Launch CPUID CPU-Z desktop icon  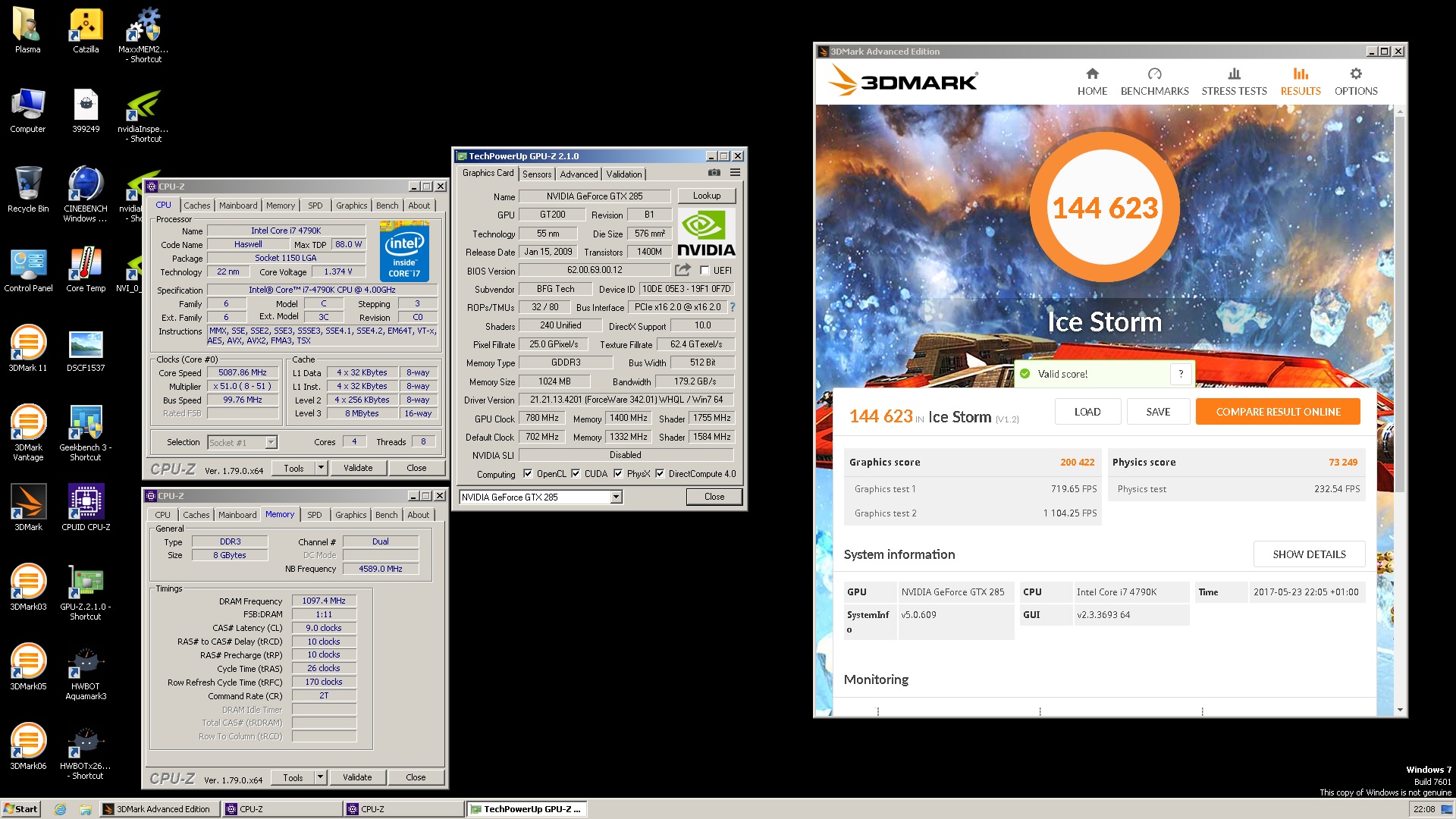pos(86,508)
